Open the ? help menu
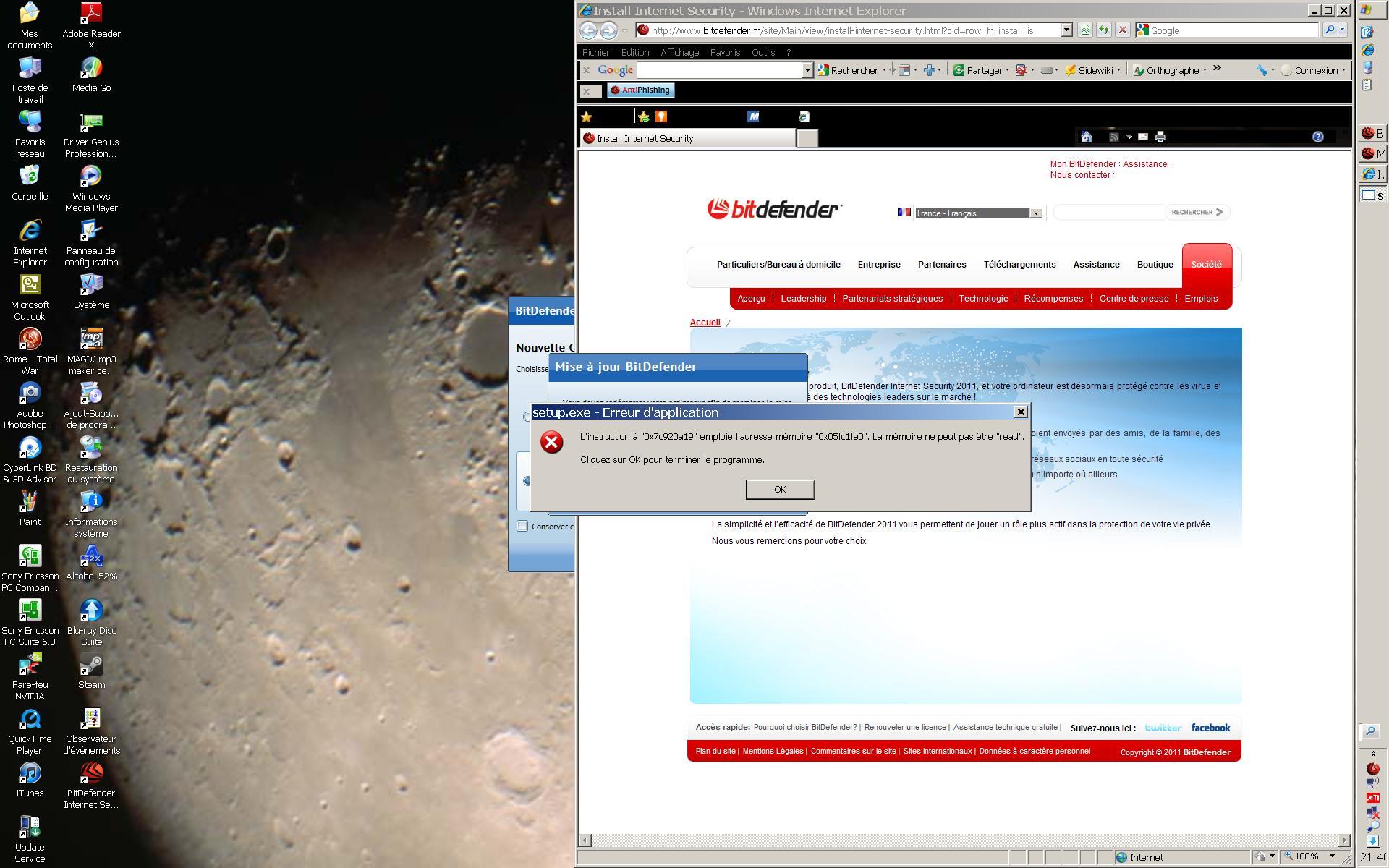The height and width of the screenshot is (868, 1389). (x=789, y=53)
